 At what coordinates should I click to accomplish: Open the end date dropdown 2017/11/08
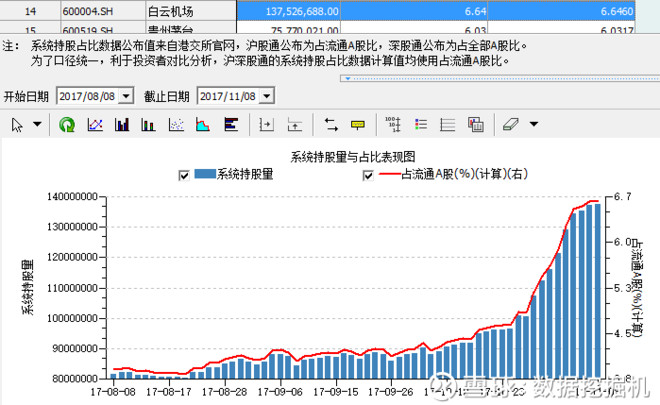point(266,96)
